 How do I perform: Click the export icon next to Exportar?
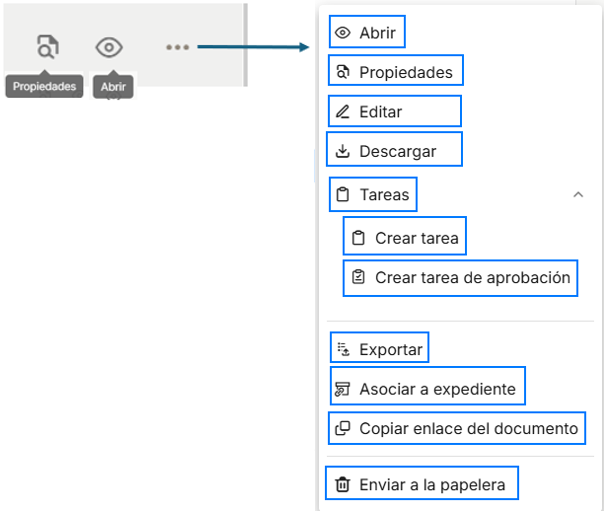click(343, 349)
